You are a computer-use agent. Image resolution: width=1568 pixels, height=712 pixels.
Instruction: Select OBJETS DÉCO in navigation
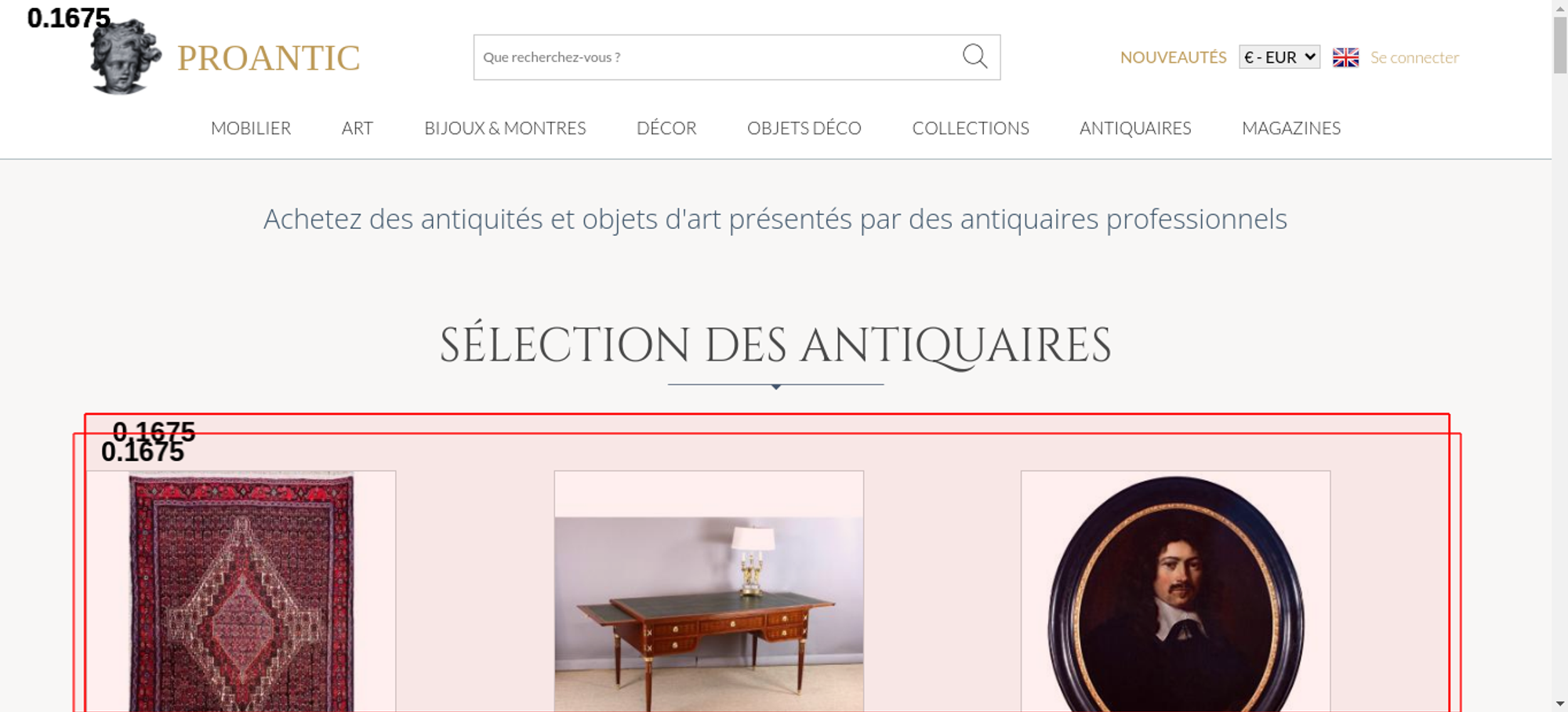click(x=804, y=128)
